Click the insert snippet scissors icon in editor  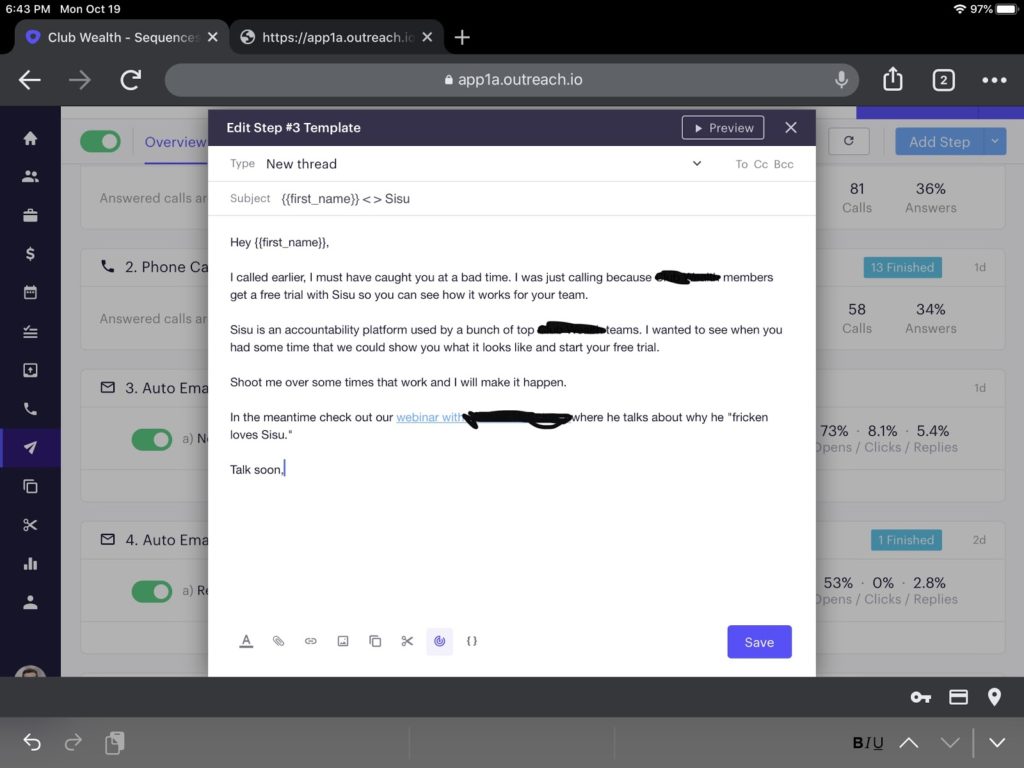[x=408, y=641]
